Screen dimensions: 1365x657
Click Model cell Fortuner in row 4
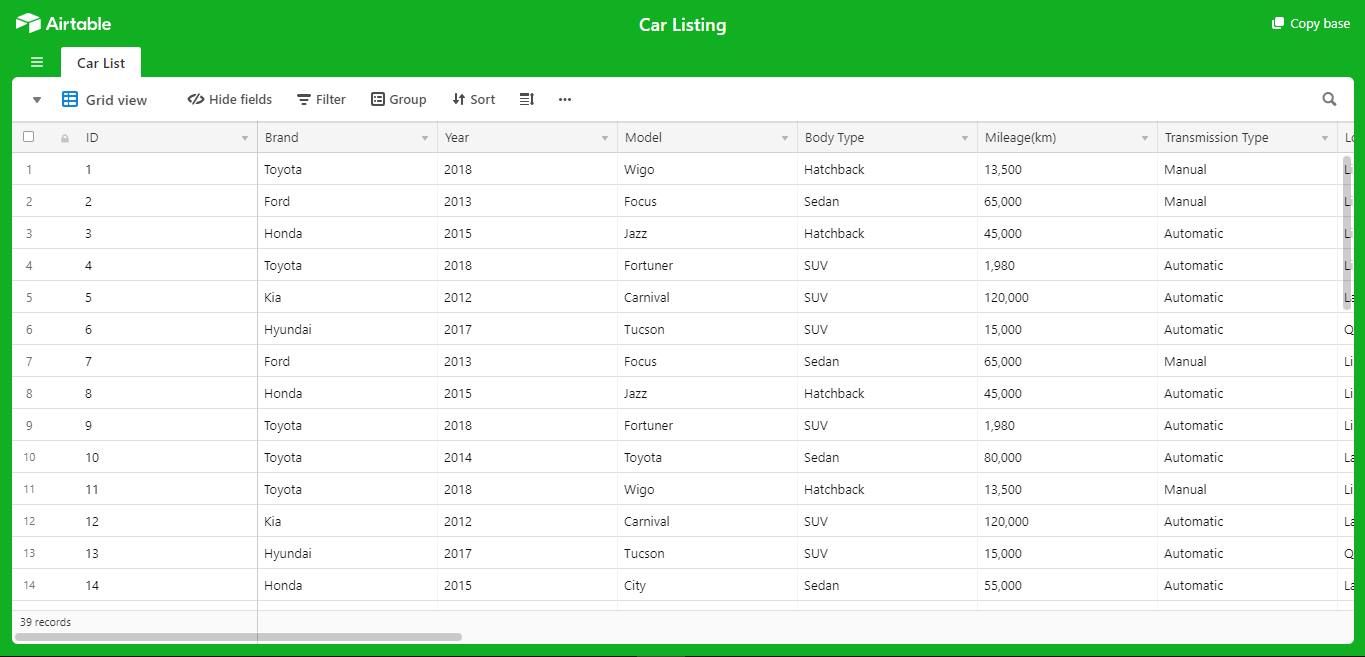[x=708, y=265]
